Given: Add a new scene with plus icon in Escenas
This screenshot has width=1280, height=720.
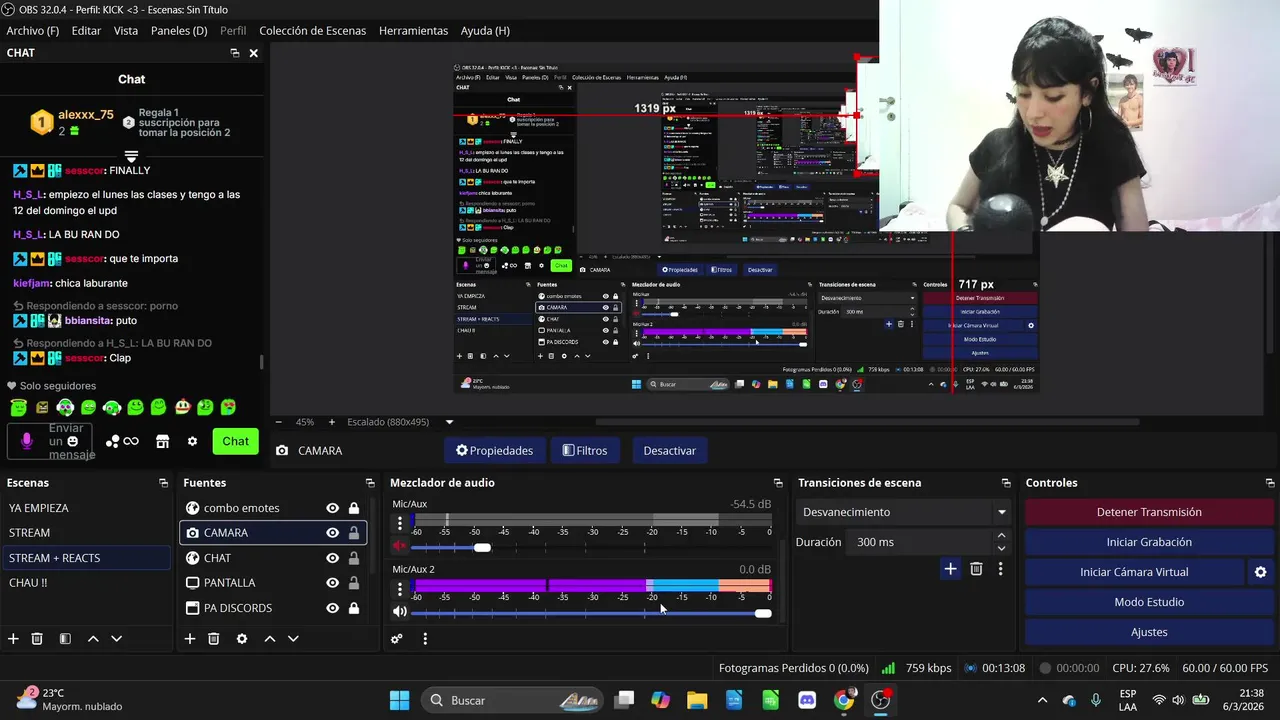Looking at the screenshot, I should [13, 639].
